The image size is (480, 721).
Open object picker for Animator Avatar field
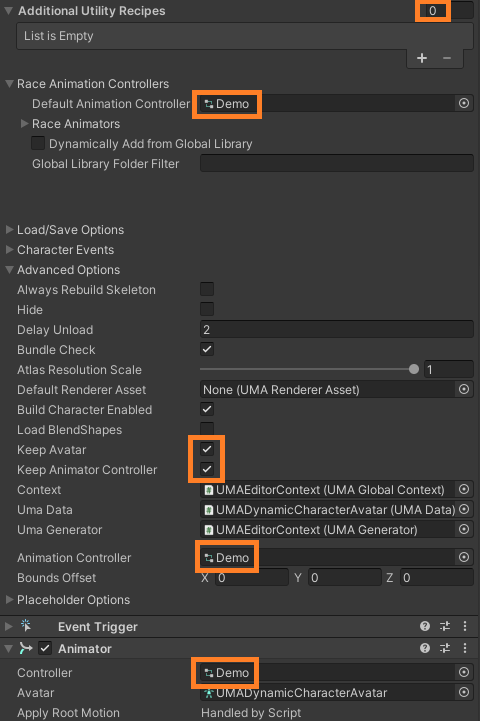click(x=464, y=692)
